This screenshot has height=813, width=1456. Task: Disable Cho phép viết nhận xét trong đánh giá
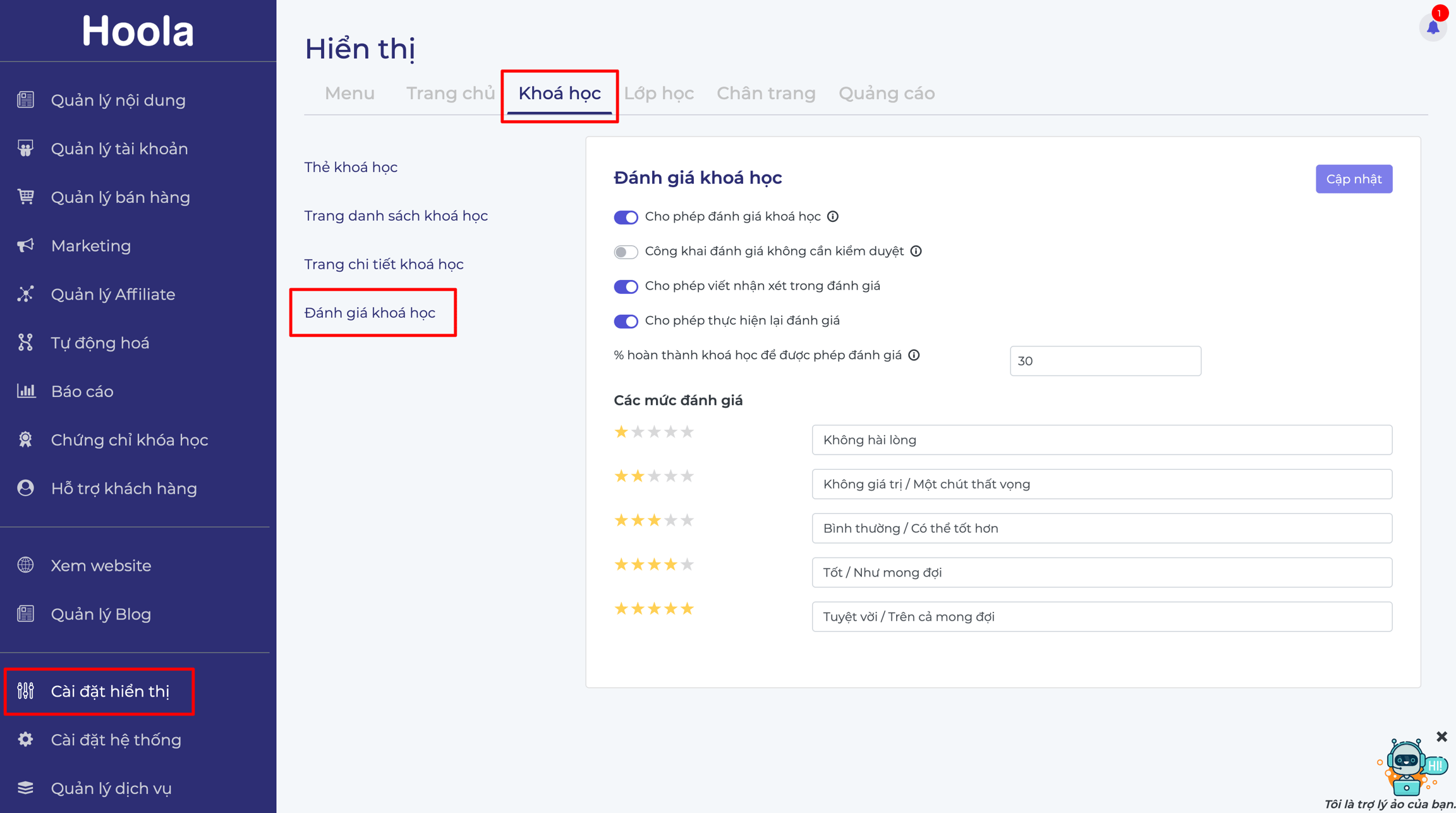coord(626,286)
